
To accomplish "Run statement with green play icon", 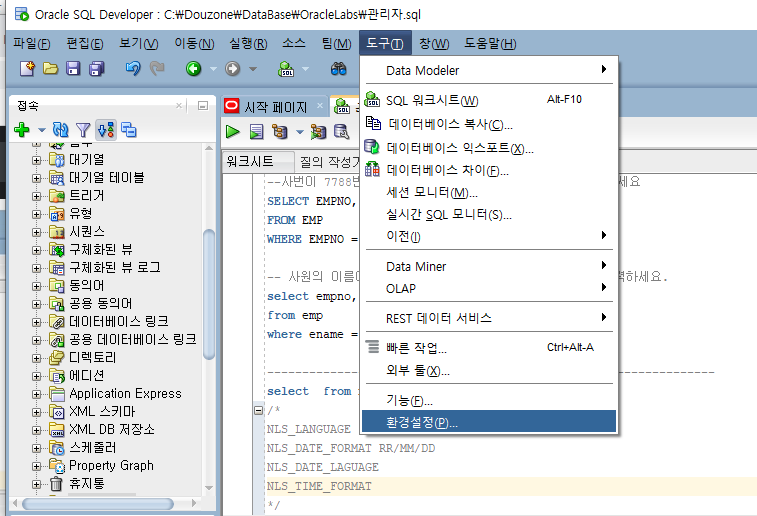I will coord(233,131).
